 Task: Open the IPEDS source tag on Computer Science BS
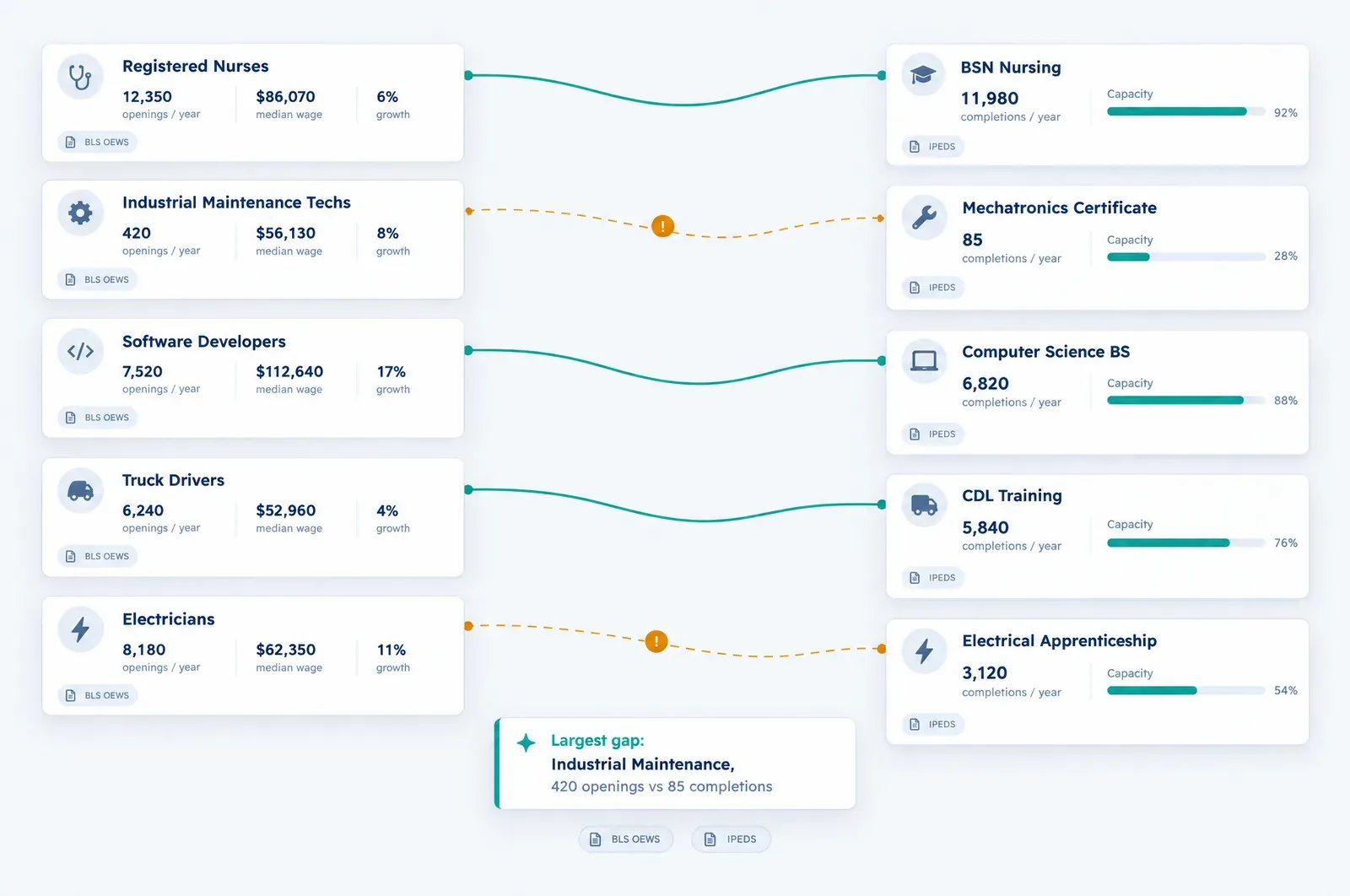933,434
